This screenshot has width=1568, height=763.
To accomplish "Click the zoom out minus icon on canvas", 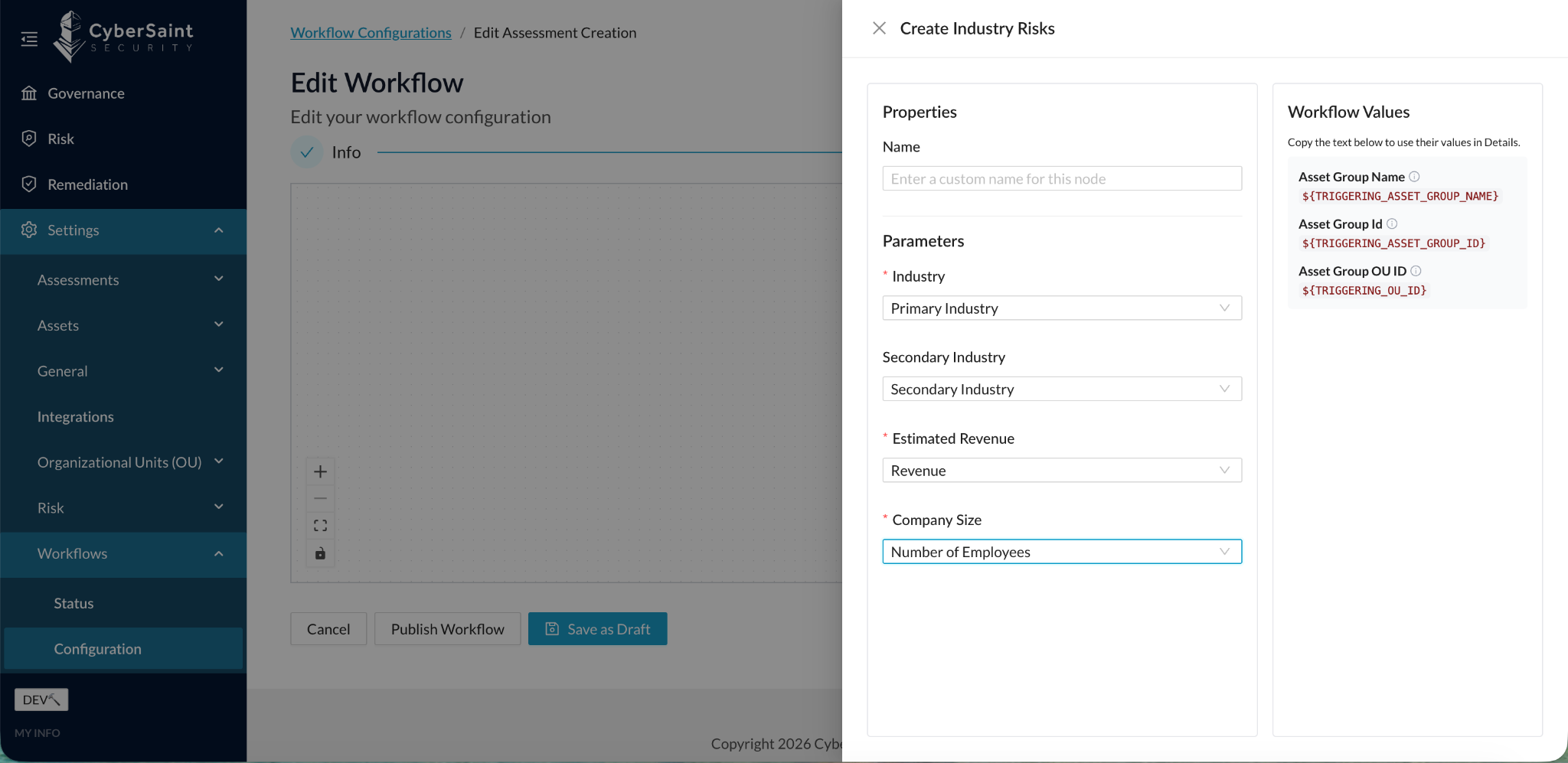I will coord(320,498).
